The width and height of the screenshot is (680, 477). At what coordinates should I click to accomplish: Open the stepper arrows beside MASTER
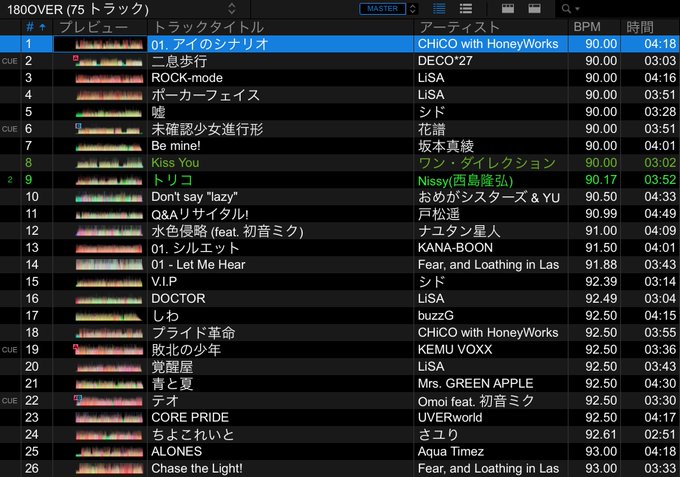tap(412, 9)
